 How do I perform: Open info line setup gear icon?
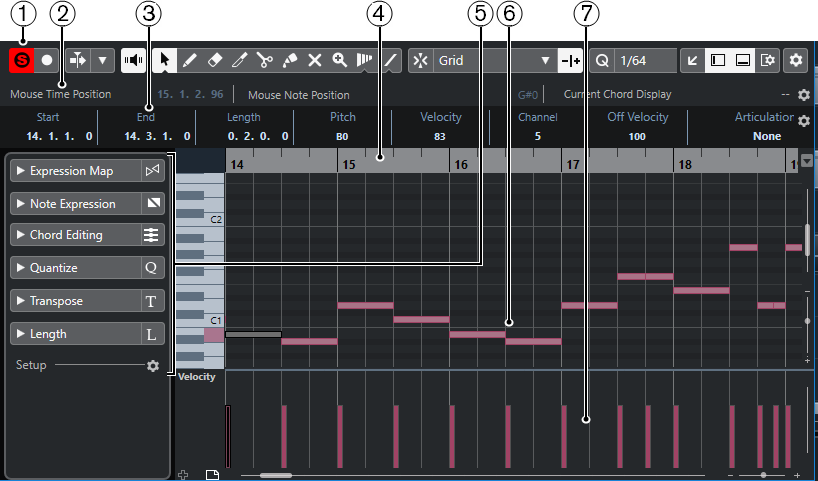pyautogui.click(x=804, y=121)
